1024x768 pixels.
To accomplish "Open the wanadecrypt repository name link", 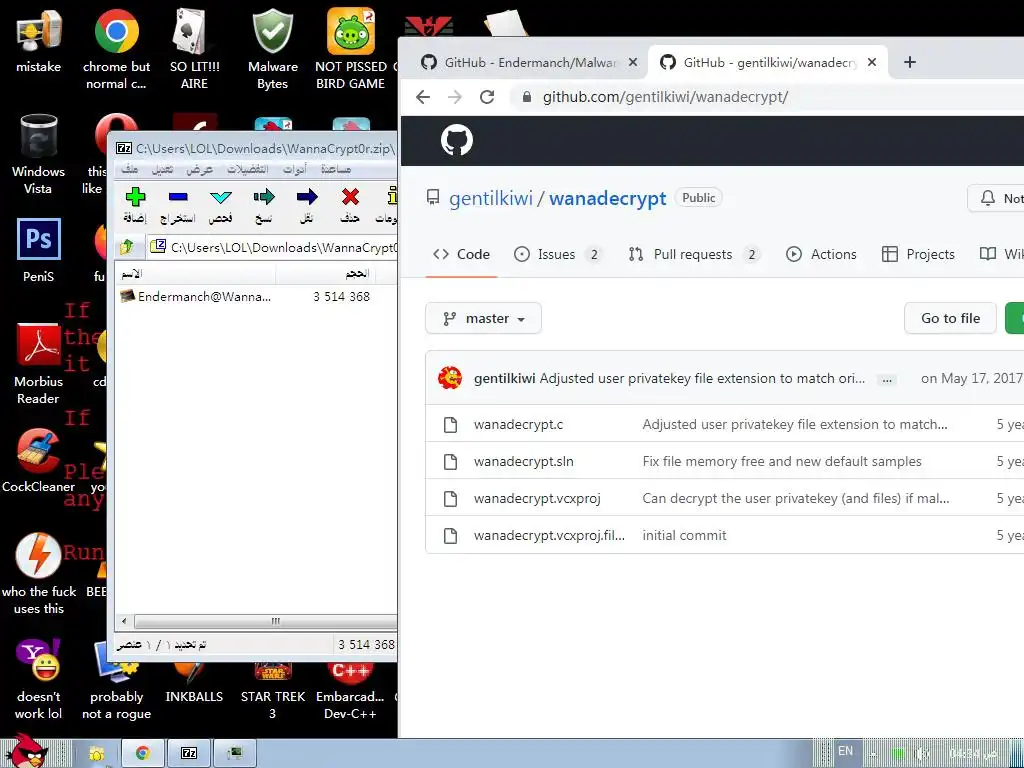I will tap(608, 198).
